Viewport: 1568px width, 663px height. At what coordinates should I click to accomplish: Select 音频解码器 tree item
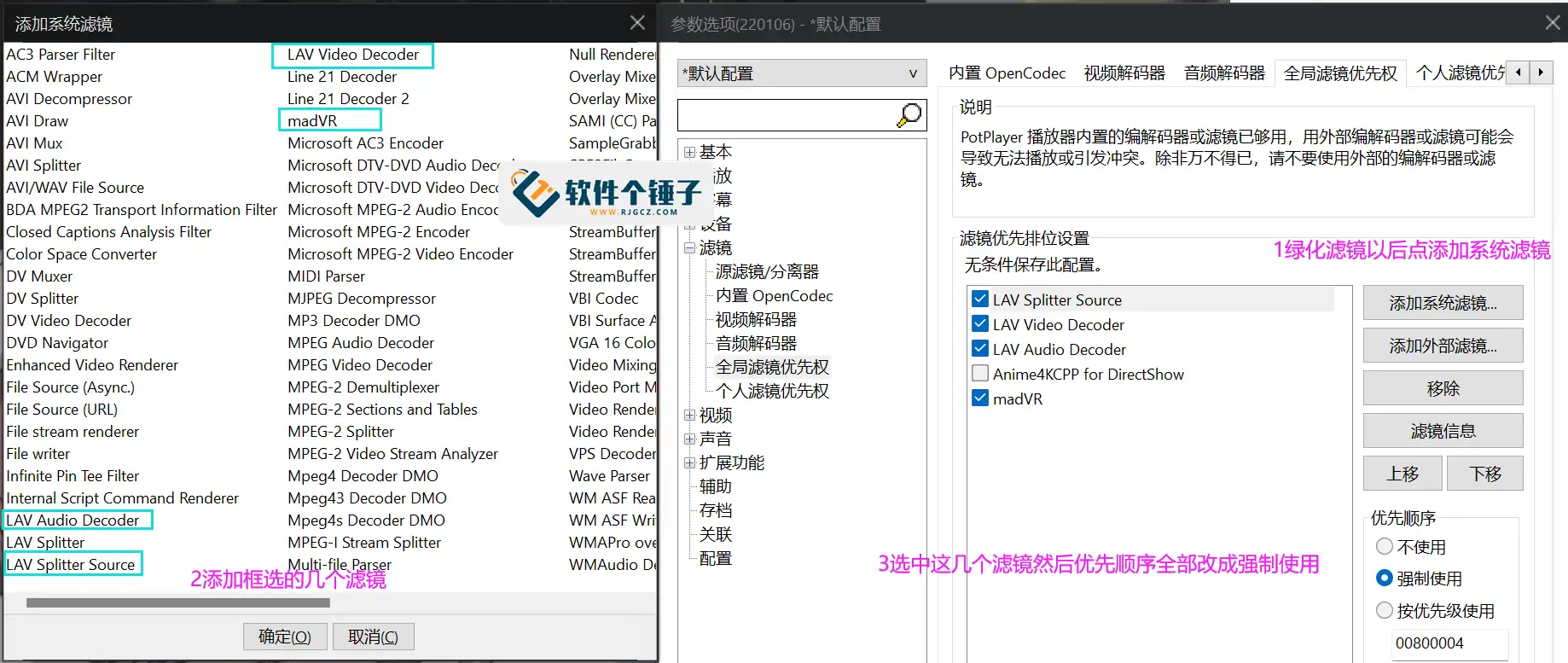(756, 343)
